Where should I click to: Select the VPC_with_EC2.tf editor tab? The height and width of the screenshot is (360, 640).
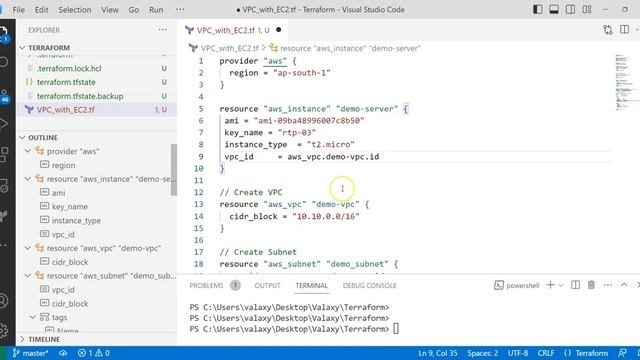point(233,30)
